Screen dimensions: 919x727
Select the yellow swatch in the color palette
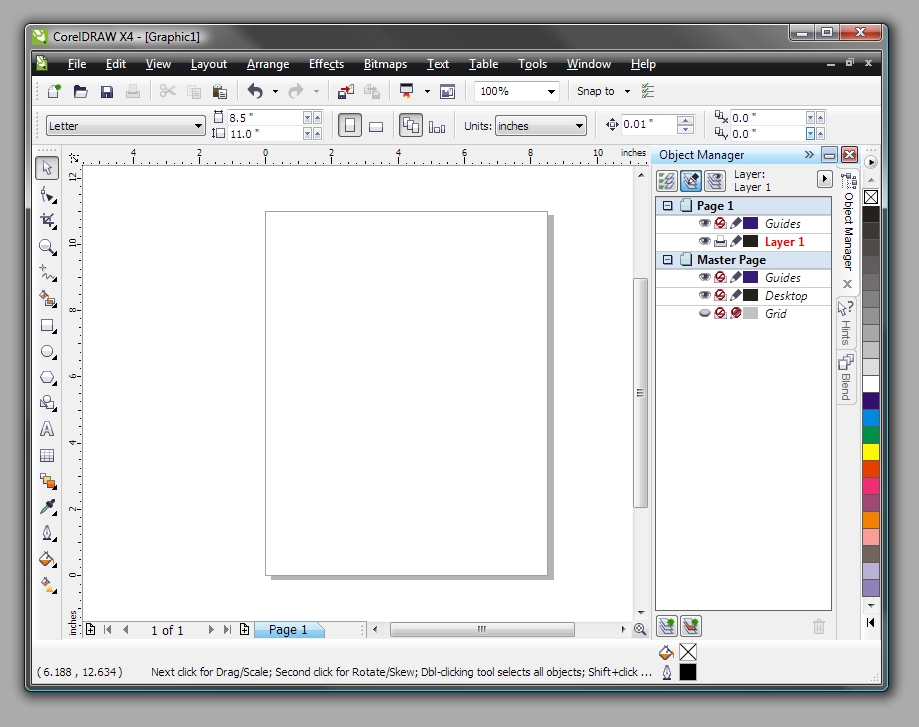click(869, 451)
